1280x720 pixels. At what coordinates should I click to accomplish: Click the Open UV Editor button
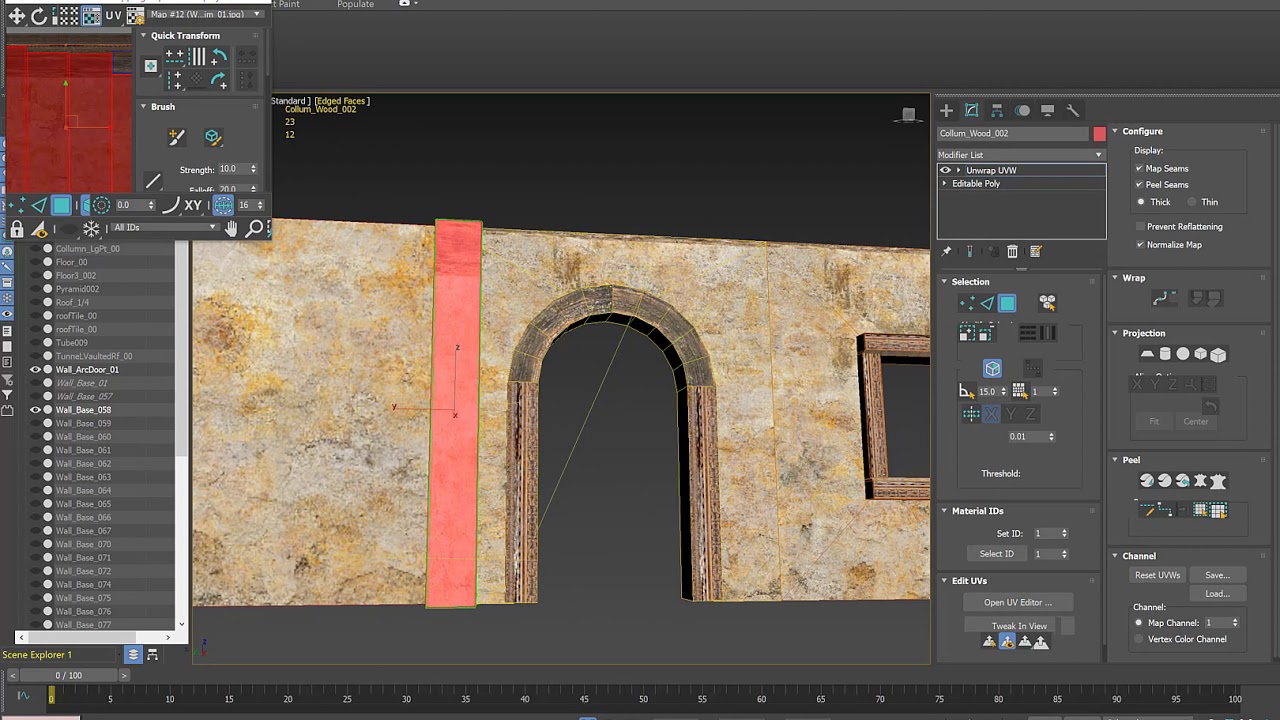[x=1017, y=602]
